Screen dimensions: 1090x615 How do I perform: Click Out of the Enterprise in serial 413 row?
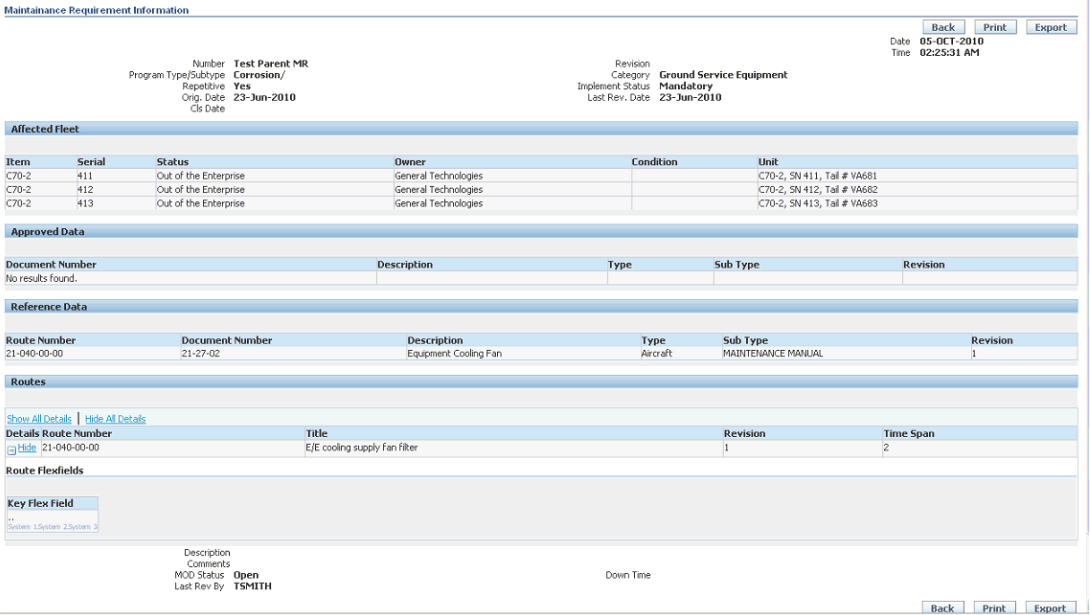pos(200,203)
